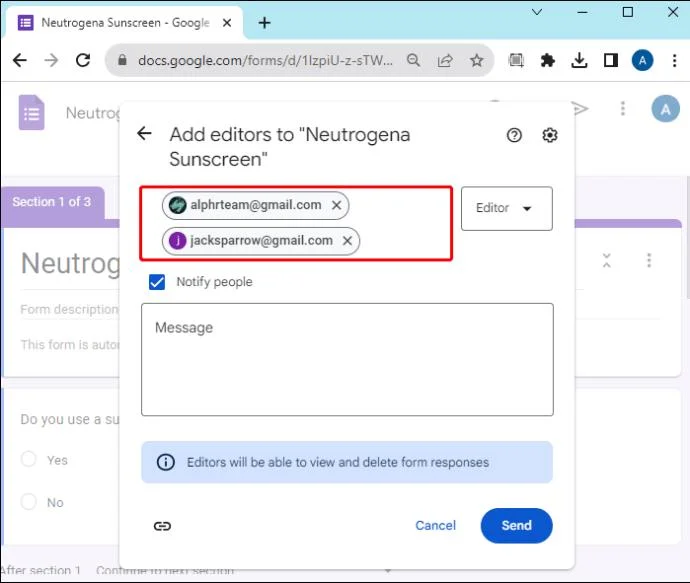Bookmark this page with the star
Screen dimensions: 690x583
pyautogui.click(x=477, y=60)
